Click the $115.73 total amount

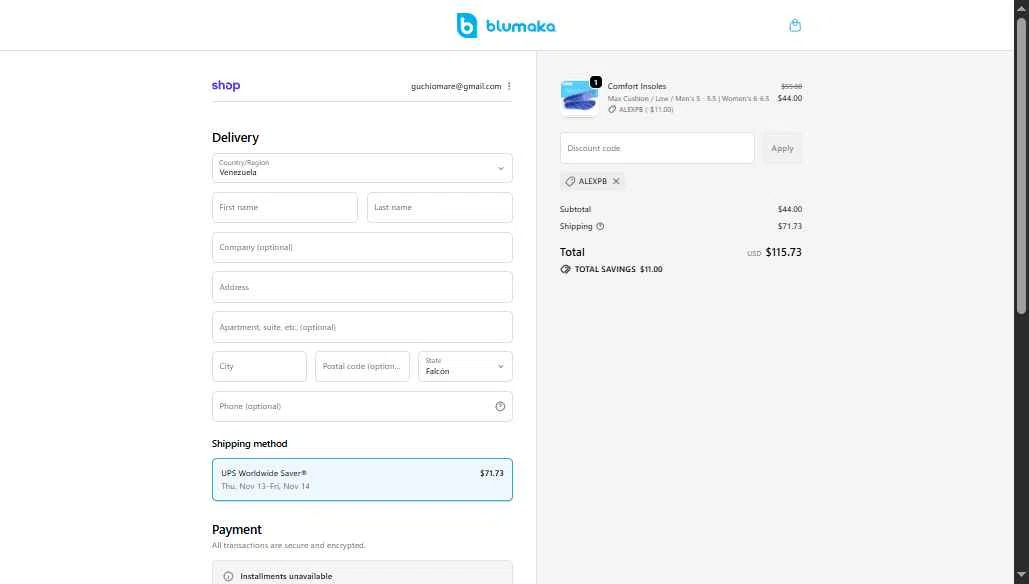click(x=784, y=252)
